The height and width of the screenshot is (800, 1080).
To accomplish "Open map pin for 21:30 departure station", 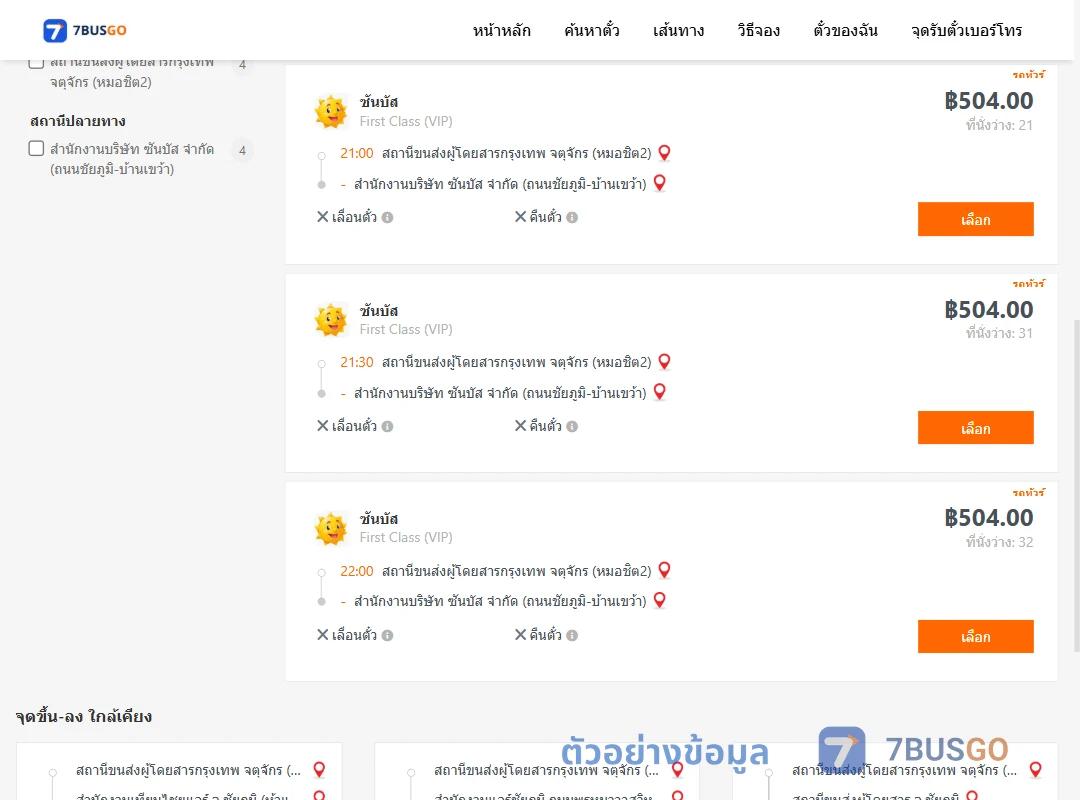I will 664,362.
